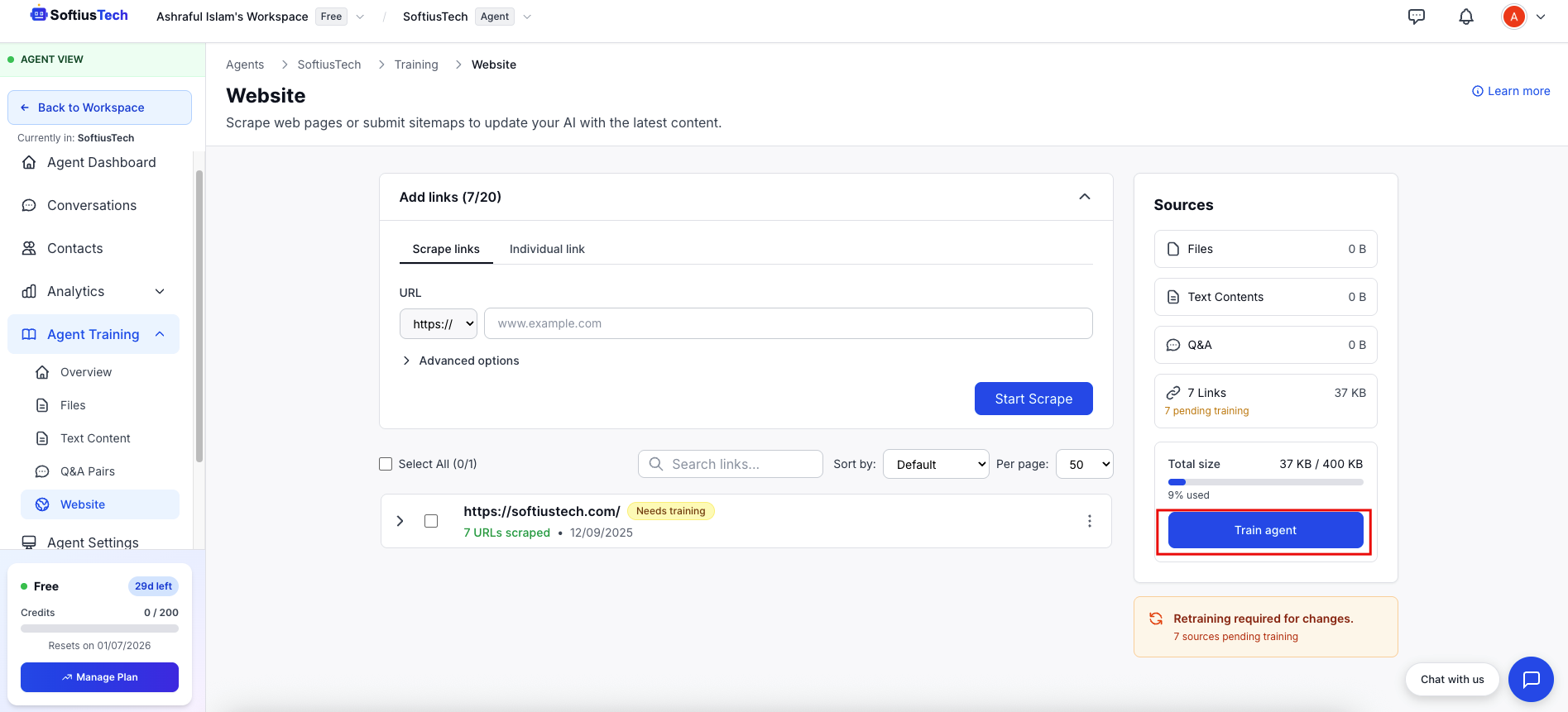Switch to the Scrape links tab
This screenshot has width=1568, height=712.
tap(446, 249)
